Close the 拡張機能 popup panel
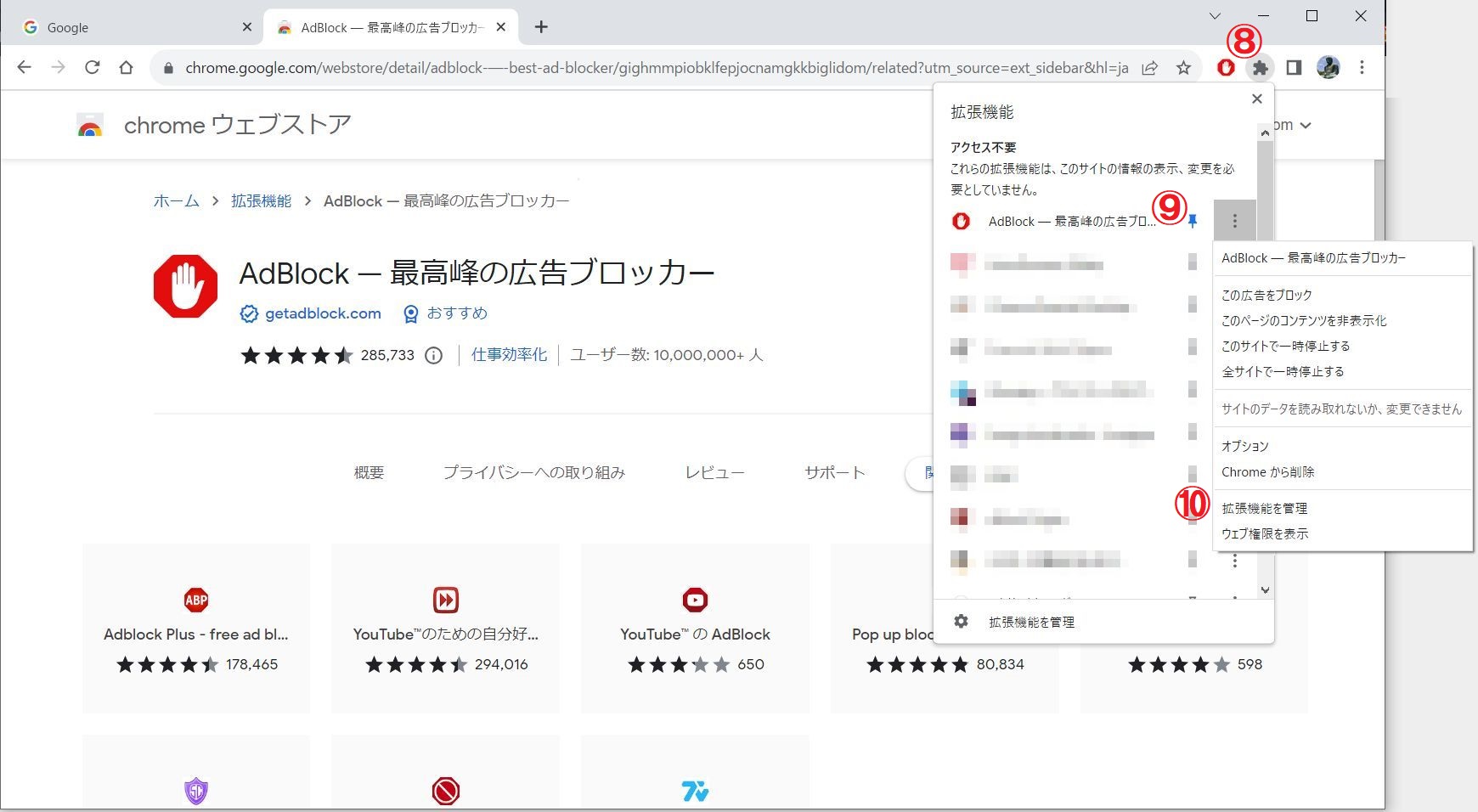The image size is (1478, 812). 1257,99
